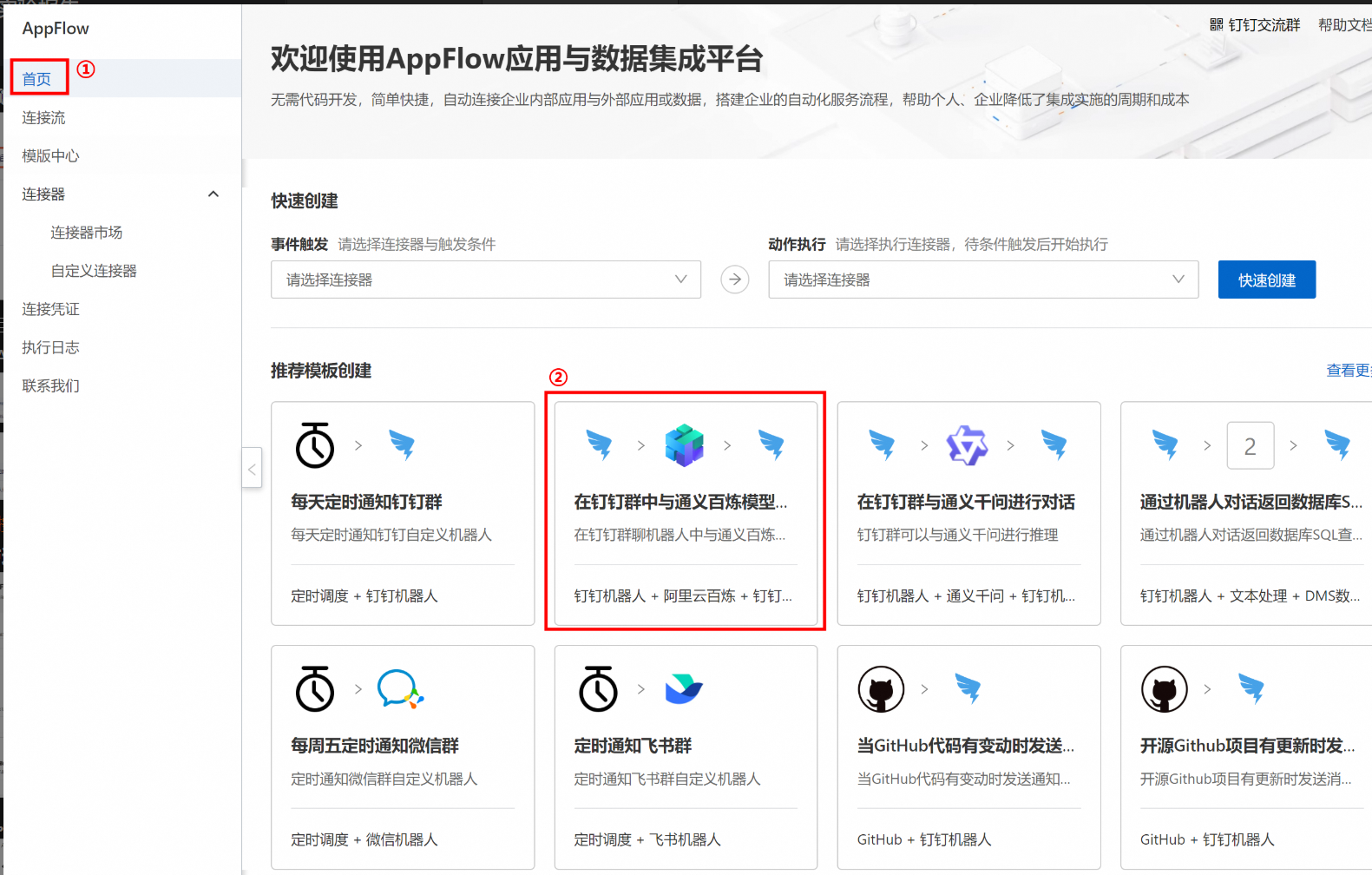Viewport: 1372px width, 875px height.
Task: Click 定时调度 + 钉钉机器人 text
Action: [364, 595]
